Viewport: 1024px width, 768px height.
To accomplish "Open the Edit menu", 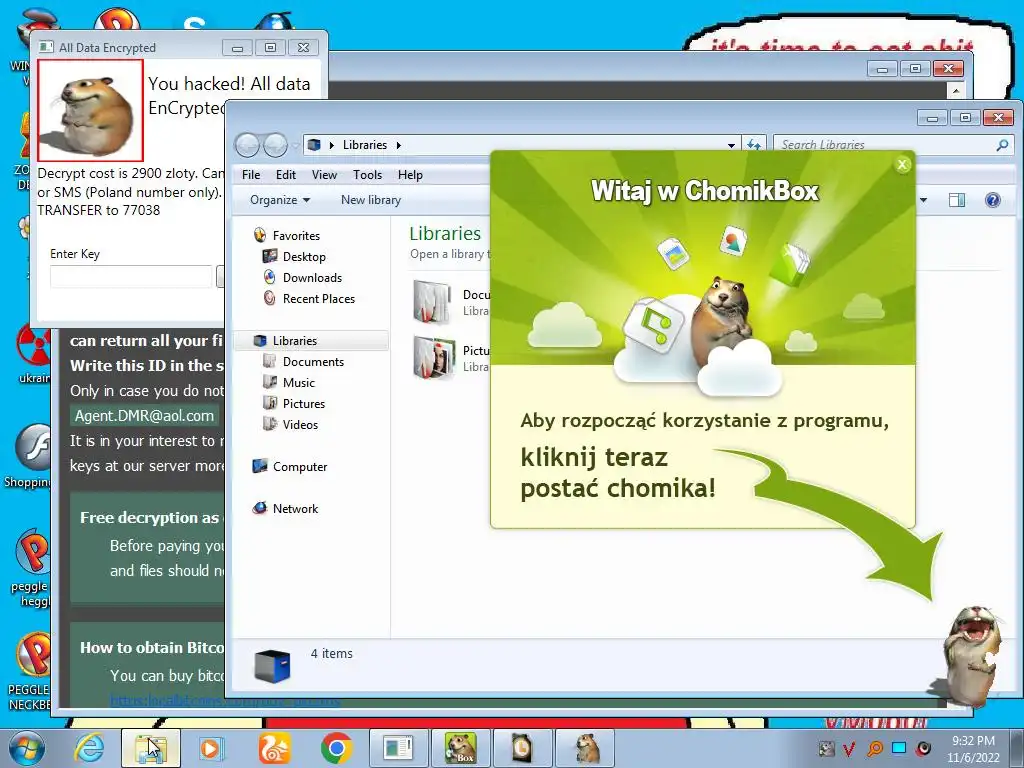I will pyautogui.click(x=285, y=175).
